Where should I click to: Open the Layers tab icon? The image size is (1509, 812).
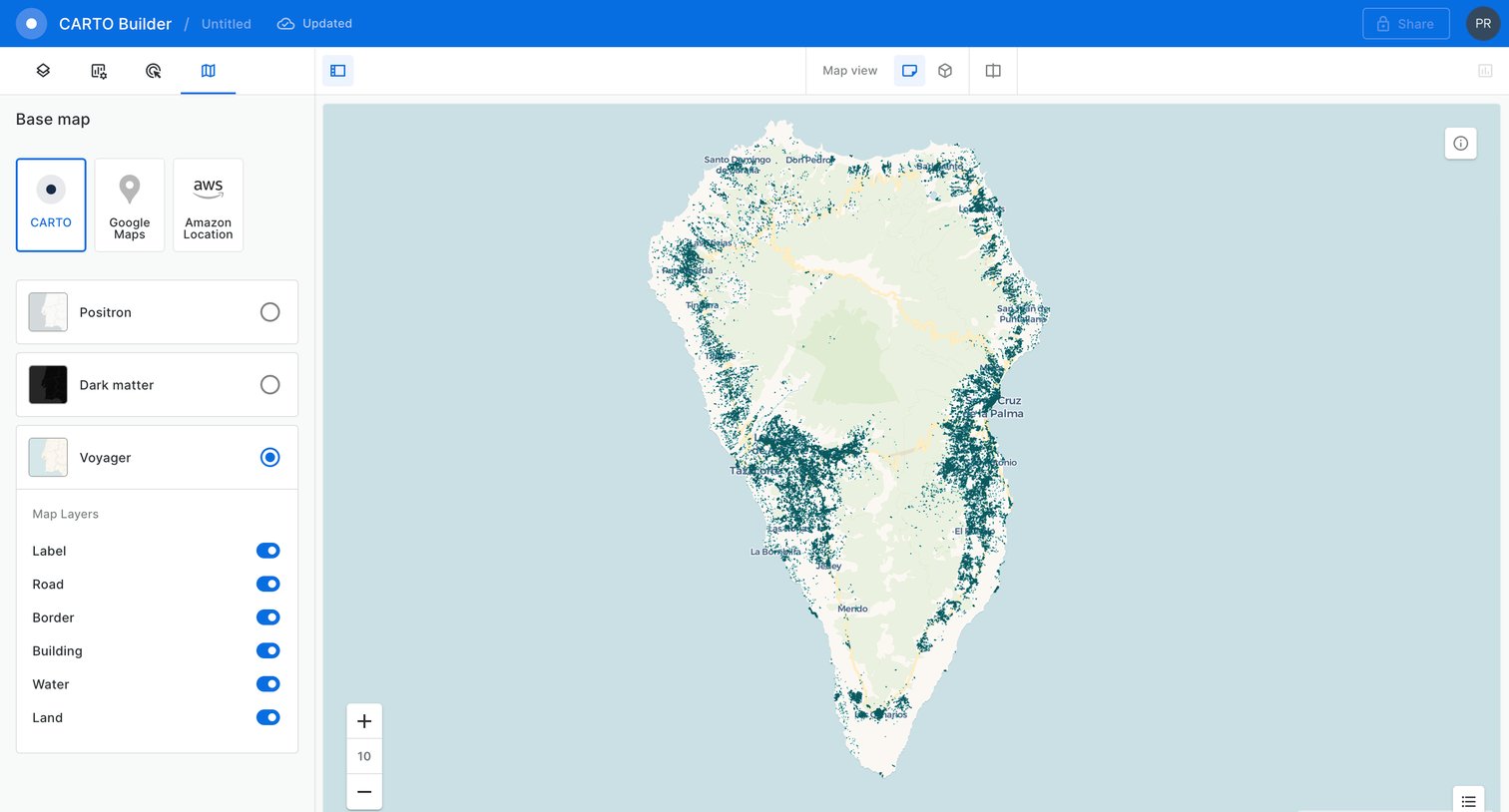click(x=43, y=71)
